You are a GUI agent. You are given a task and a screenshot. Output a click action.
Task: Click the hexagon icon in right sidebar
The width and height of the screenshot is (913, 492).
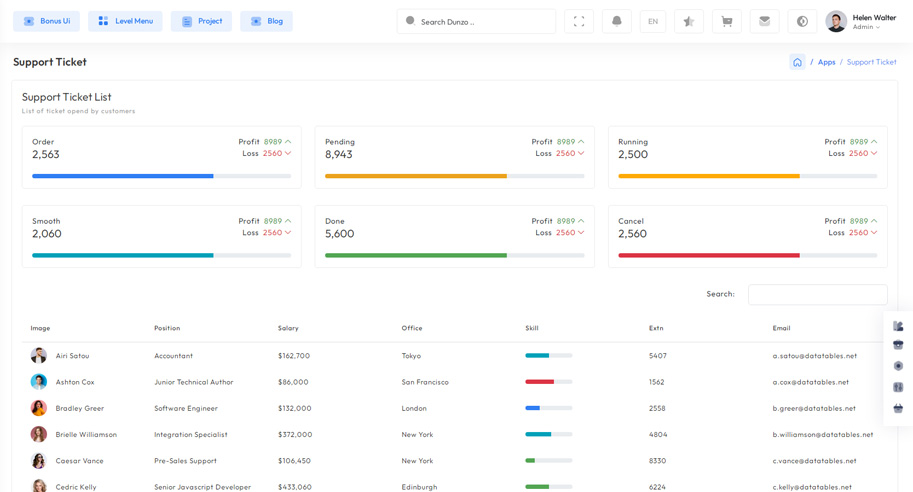tap(898, 366)
